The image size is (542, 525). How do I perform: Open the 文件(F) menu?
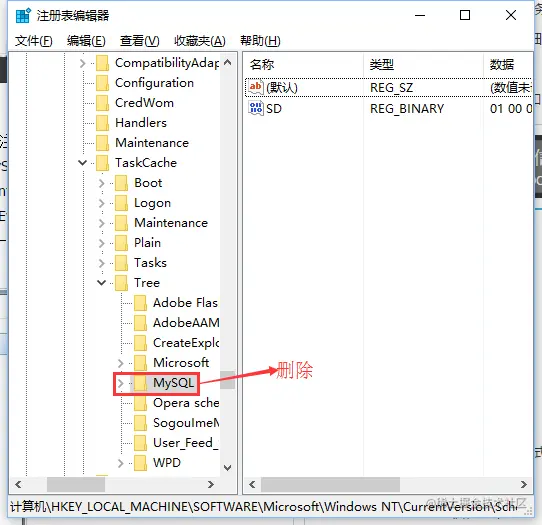tap(34, 41)
